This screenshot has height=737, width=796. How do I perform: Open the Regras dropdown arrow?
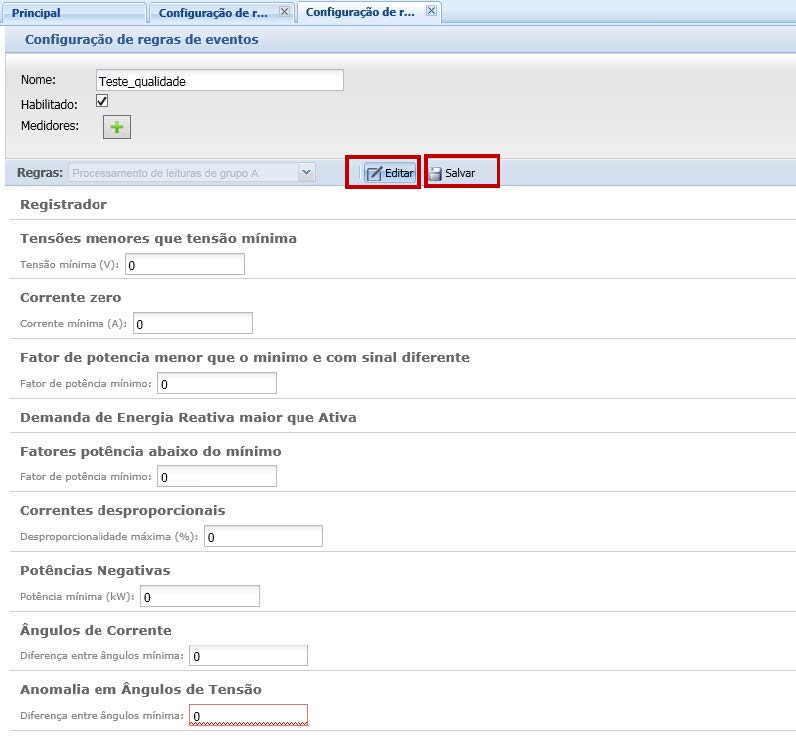[x=307, y=173]
